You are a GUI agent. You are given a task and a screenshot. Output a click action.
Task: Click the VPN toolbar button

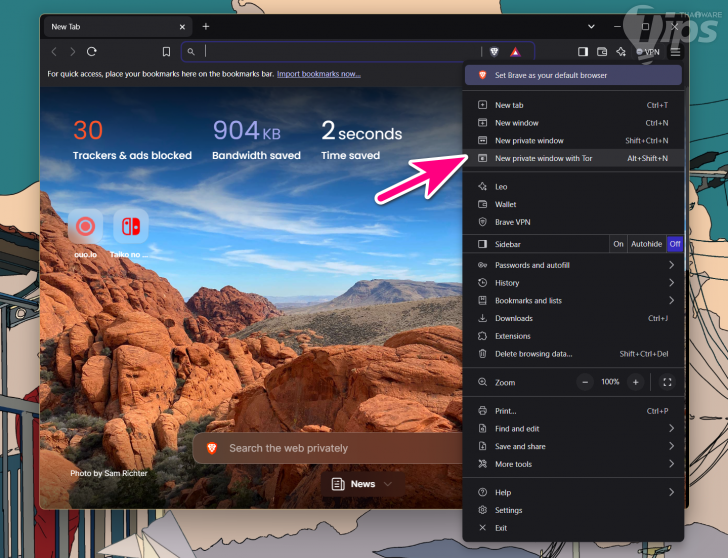pyautogui.click(x=648, y=52)
